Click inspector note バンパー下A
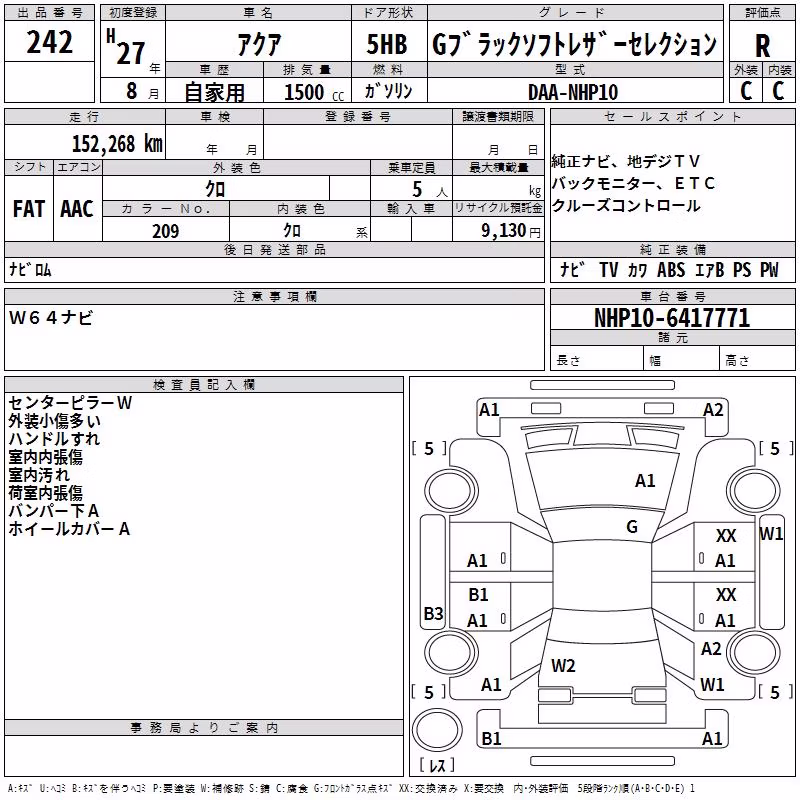The height and width of the screenshot is (800, 800). pos(54,511)
